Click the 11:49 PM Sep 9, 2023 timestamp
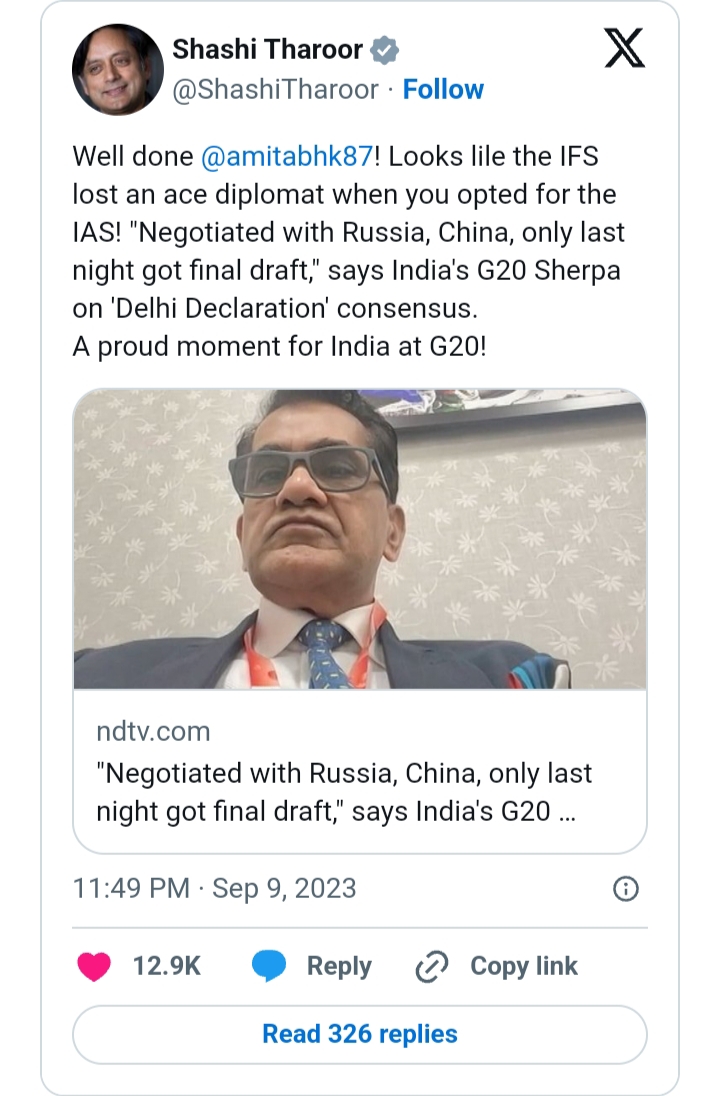The image size is (720, 1096). (214, 888)
